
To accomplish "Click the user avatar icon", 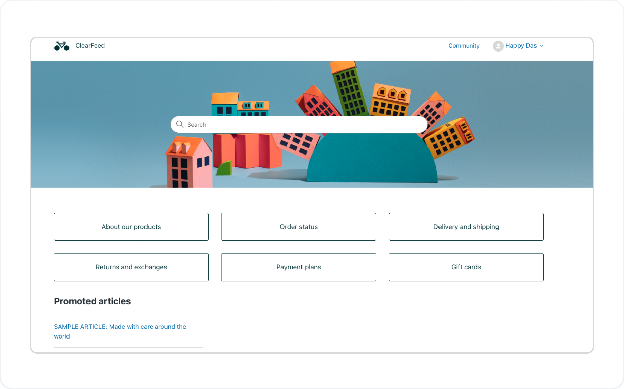I will [x=498, y=46].
